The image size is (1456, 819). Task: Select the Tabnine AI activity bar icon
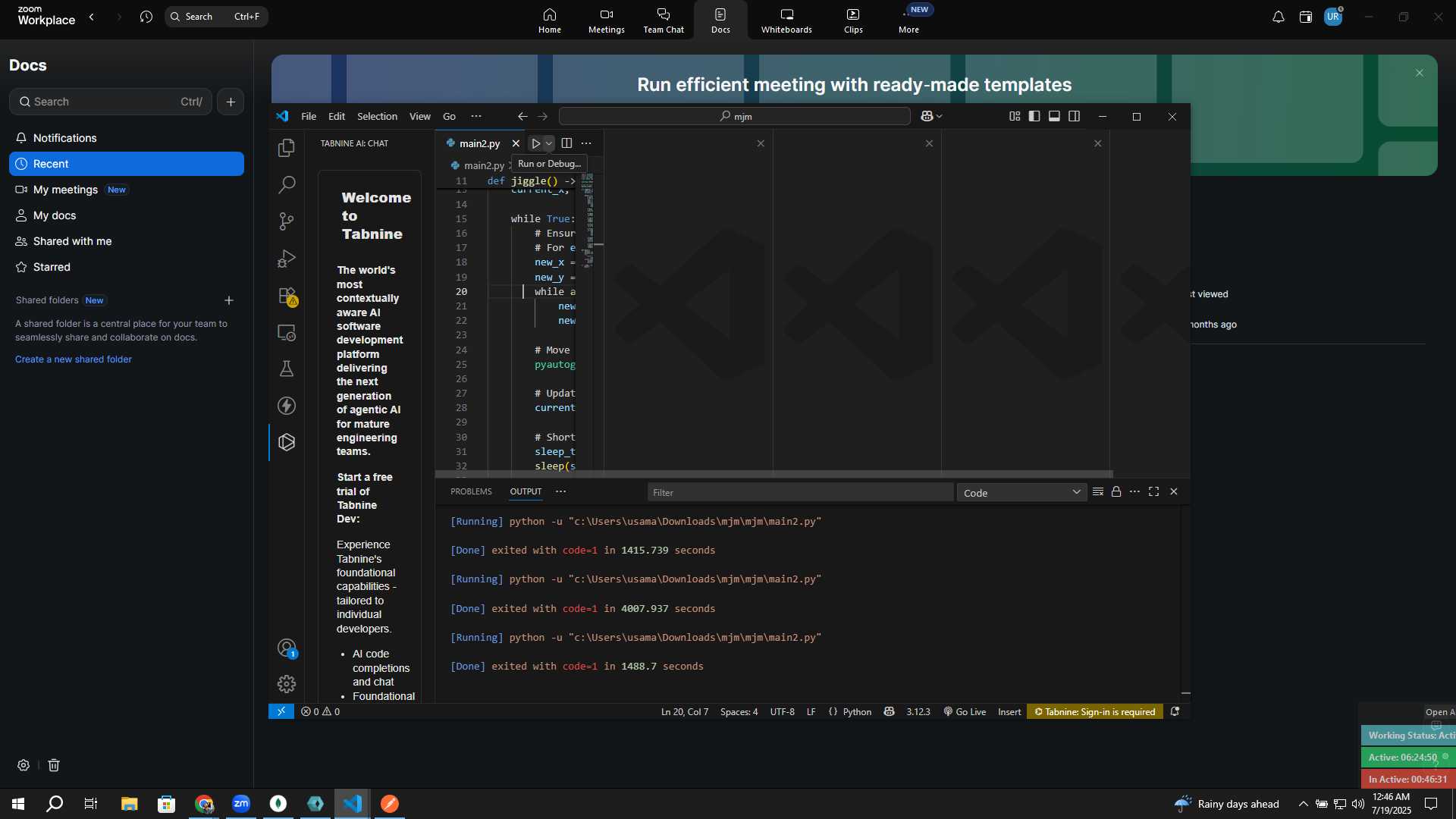pyautogui.click(x=287, y=442)
